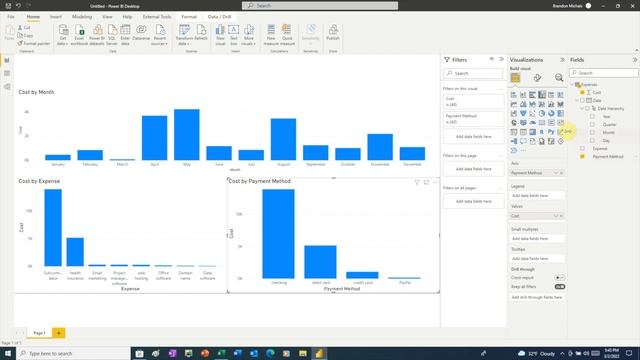
Task: Open the Data / Drill ribbon tab
Action: coord(220,17)
